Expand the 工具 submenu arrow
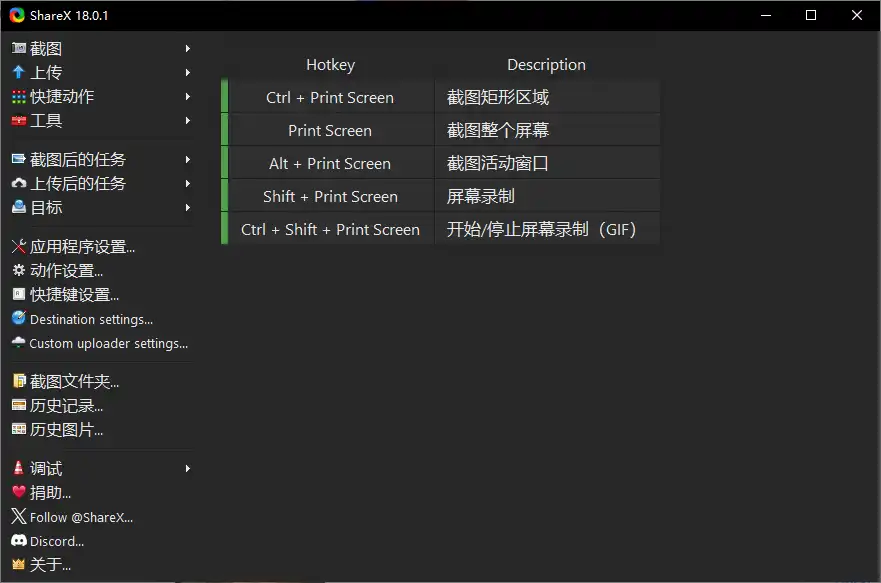The width and height of the screenshot is (881, 583). tap(188, 121)
